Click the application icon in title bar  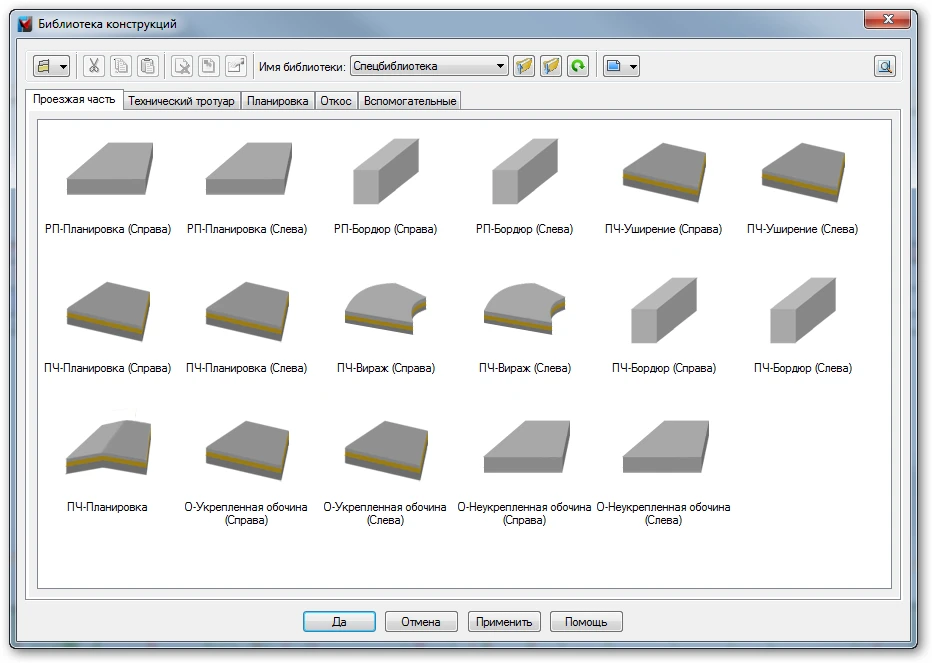[x=24, y=24]
